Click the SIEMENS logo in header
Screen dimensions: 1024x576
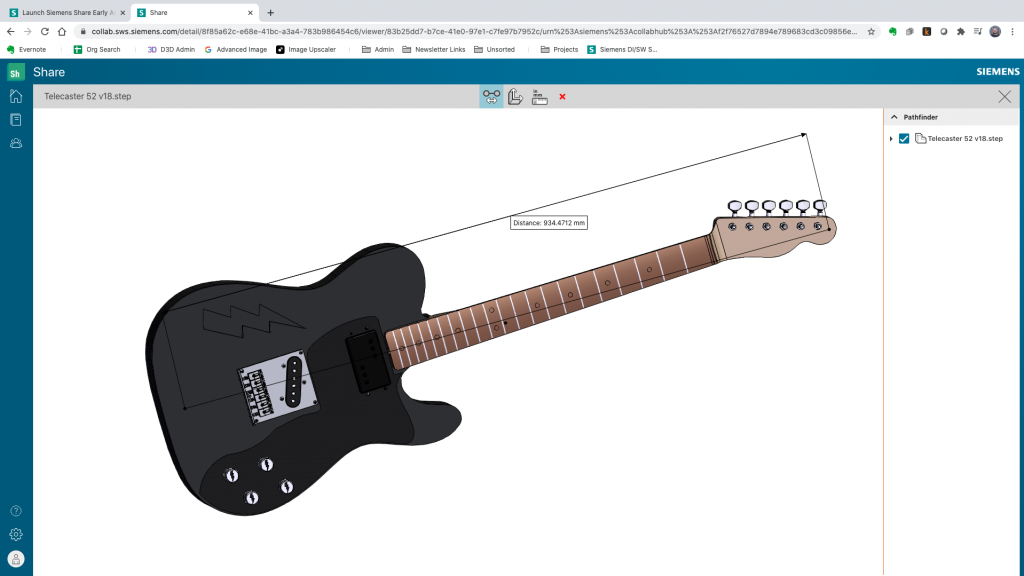click(x=997, y=72)
